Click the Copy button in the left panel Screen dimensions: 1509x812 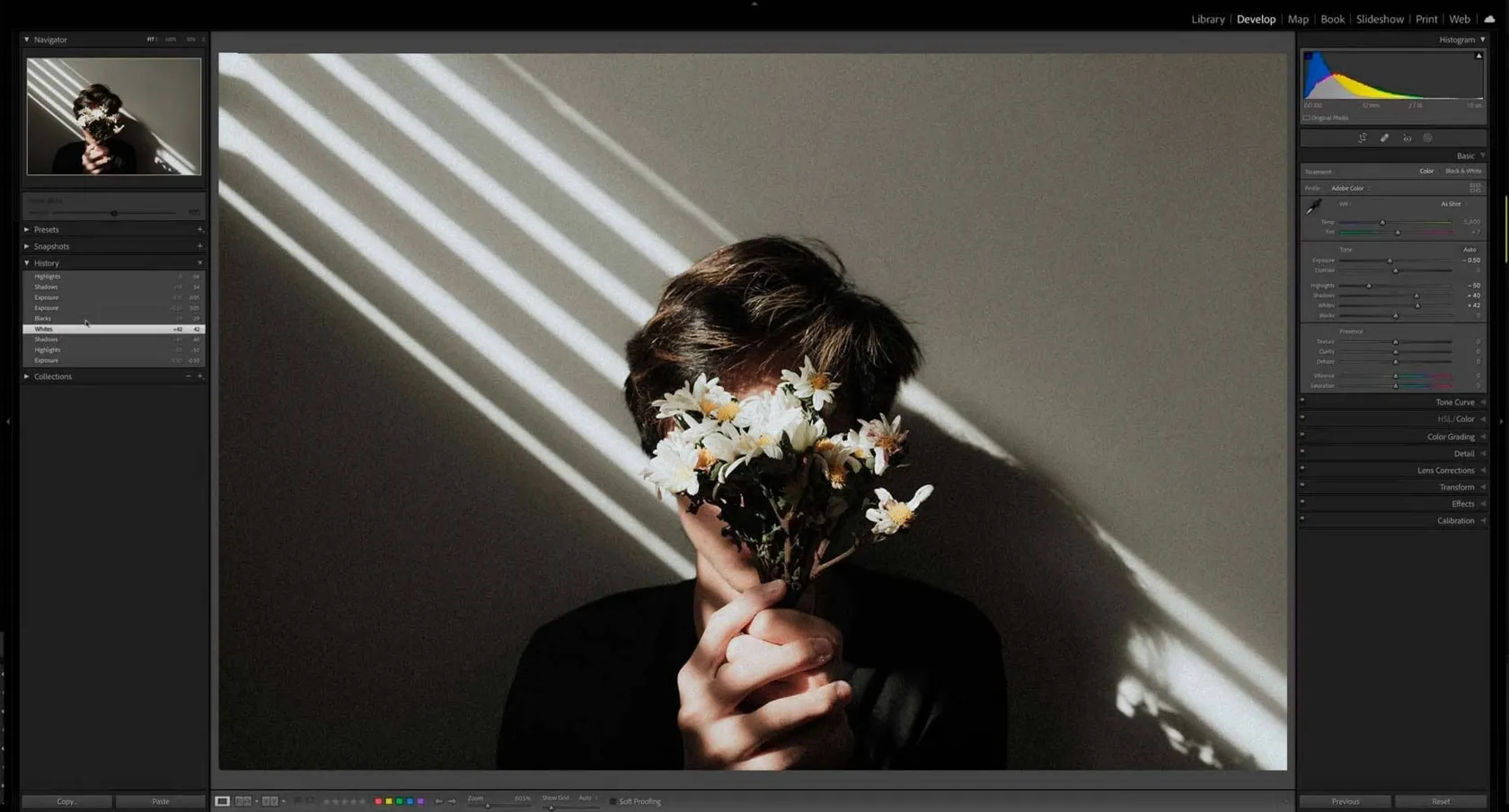[66, 801]
